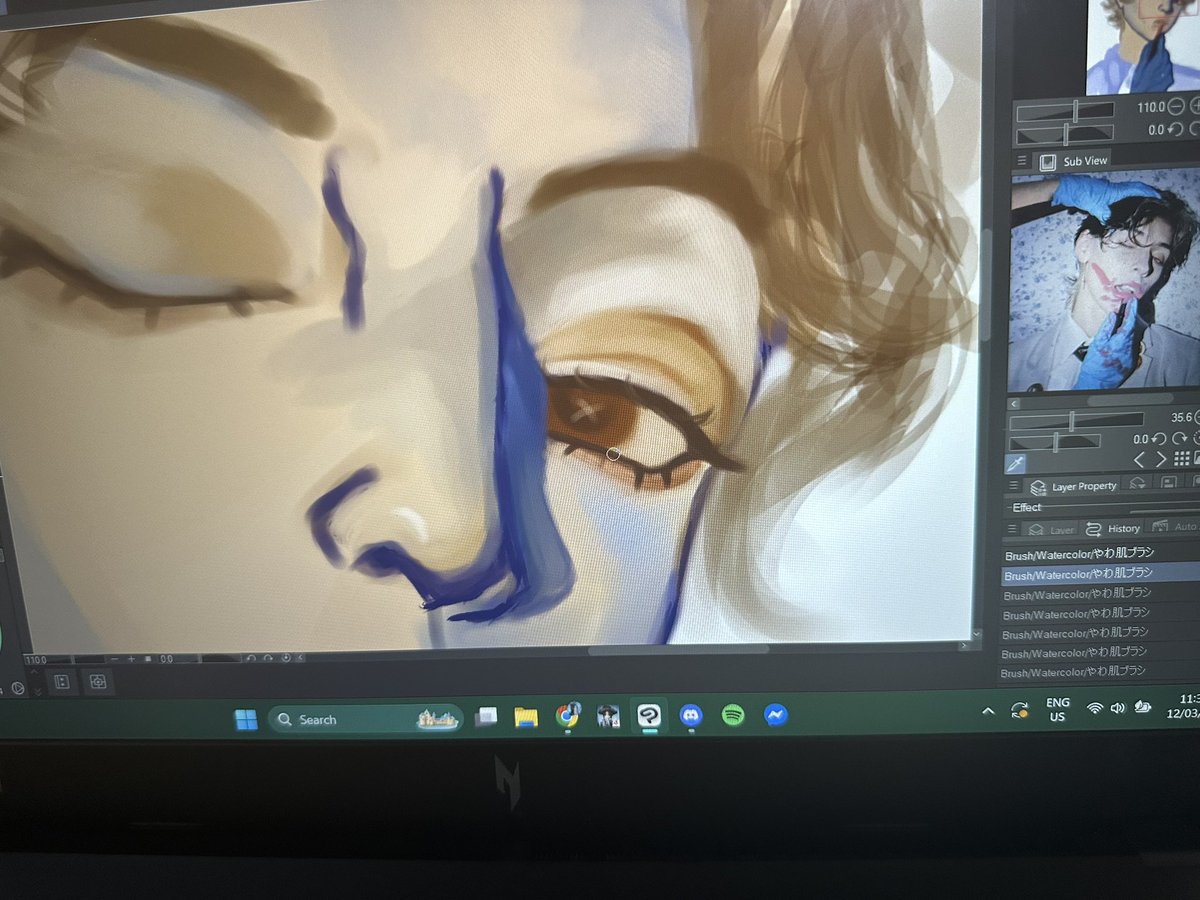Collapse panel dock downward chevron bottom-left

(38, 691)
